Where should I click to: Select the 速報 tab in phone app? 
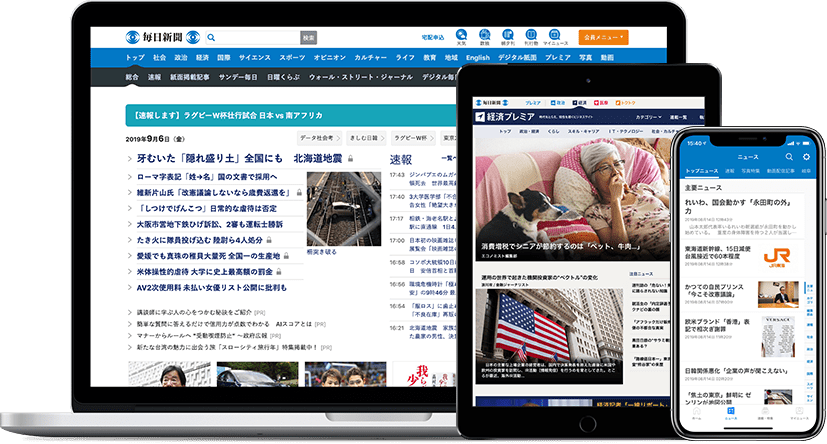tap(729, 172)
